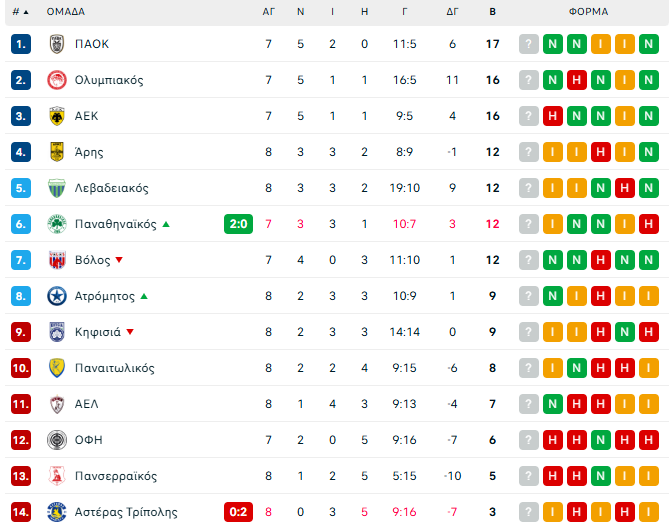Image resolution: width=671 pixels, height=529 pixels.
Task: Click the red H form box for ΑΕΚ
Action: (x=553, y=116)
